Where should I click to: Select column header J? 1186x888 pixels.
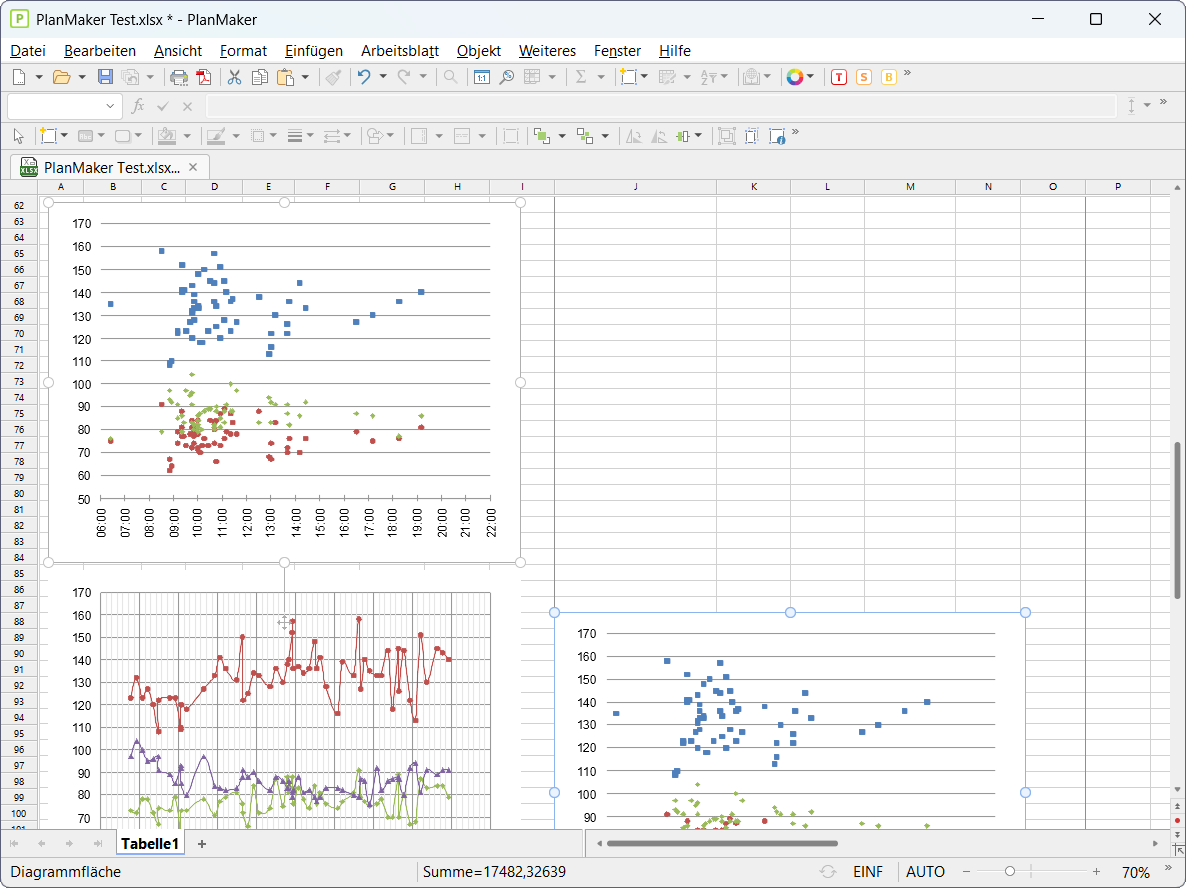[635, 187]
